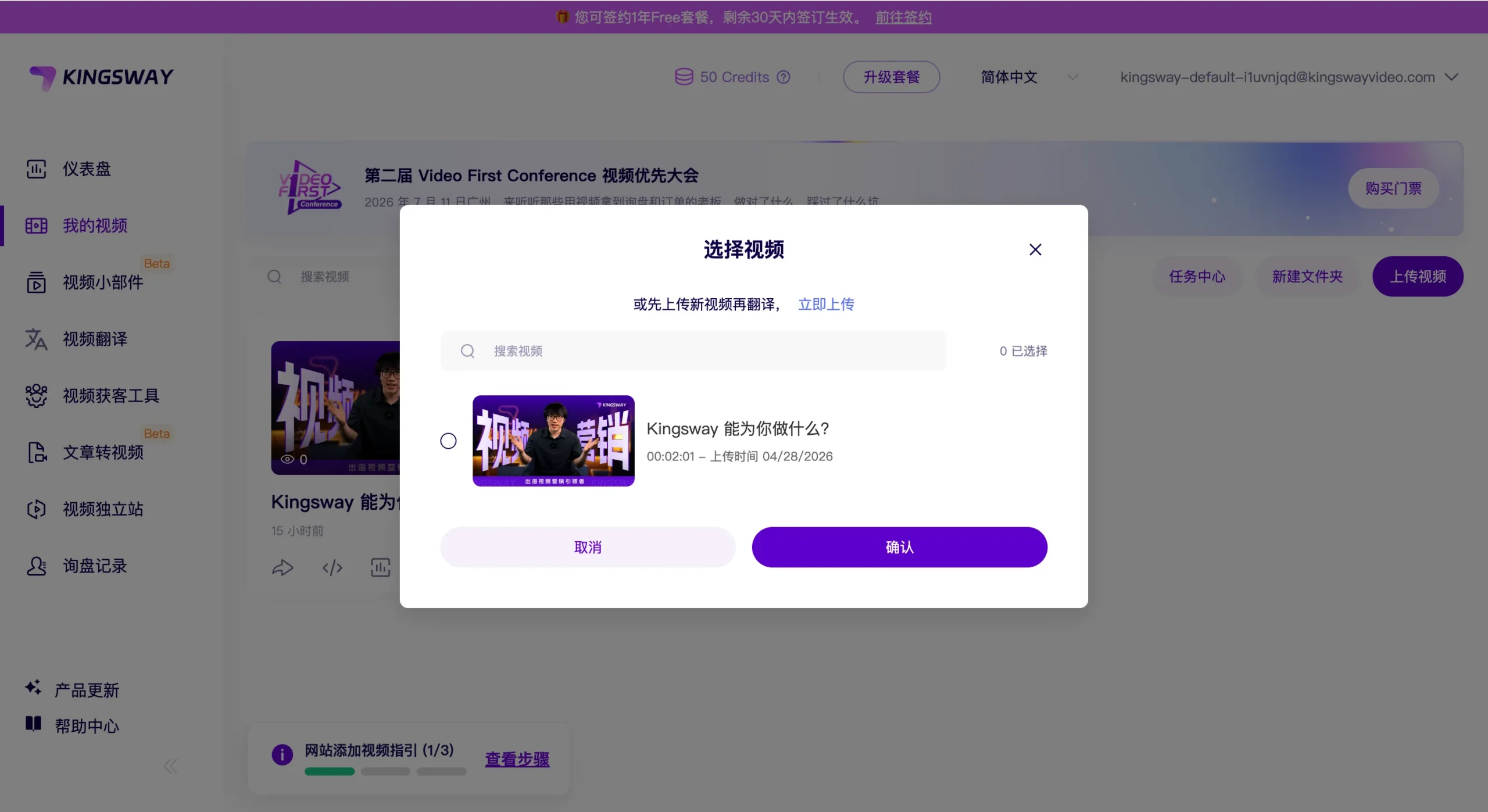Screen dimensions: 1488x812
Task: Open 任务中心 task center
Action: click(1197, 277)
